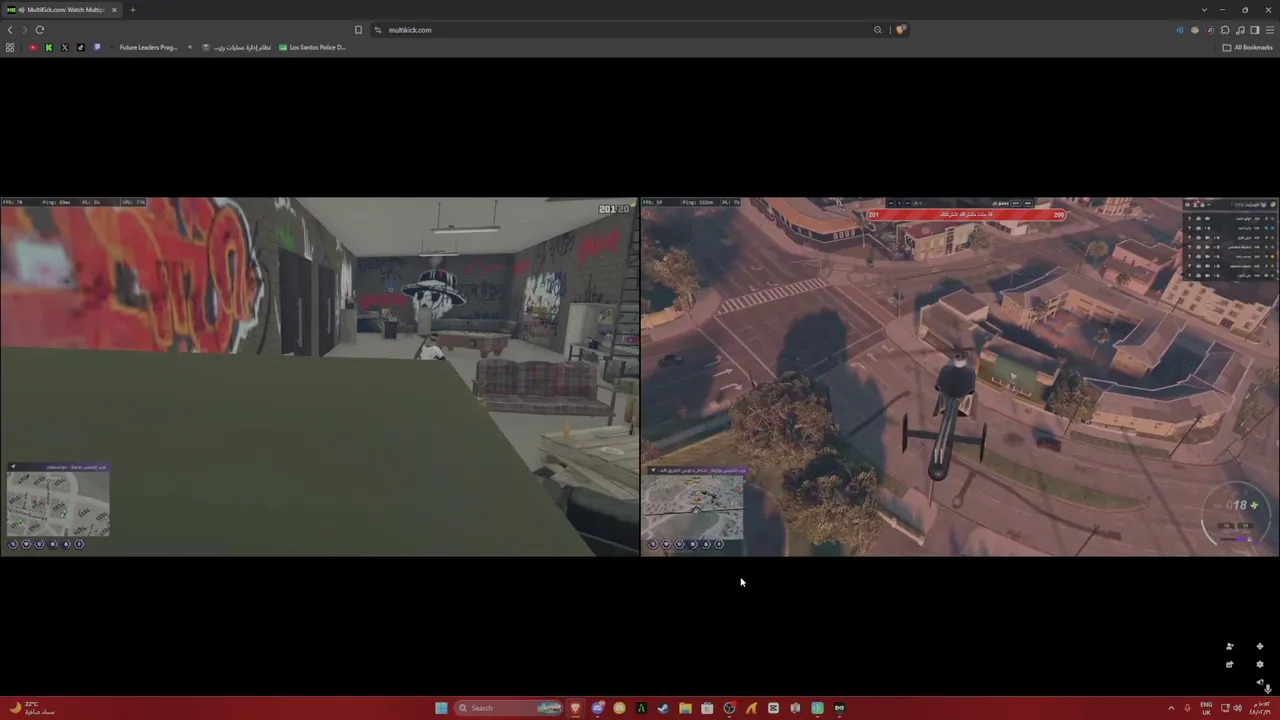
Task: Open the Arabic-titled bookmark
Action: [236, 47]
